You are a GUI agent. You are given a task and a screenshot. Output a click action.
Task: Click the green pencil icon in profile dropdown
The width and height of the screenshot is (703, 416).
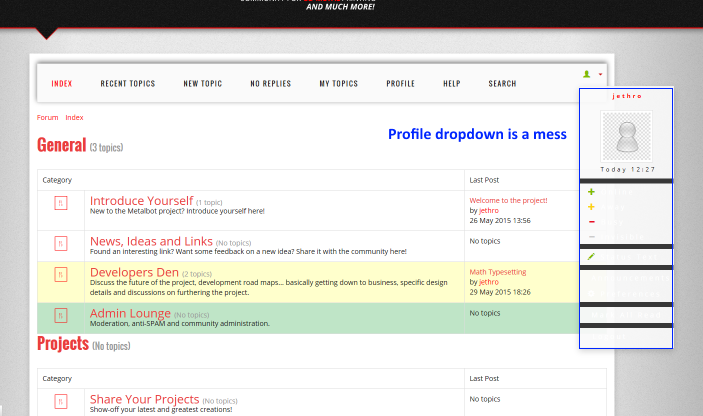pos(592,257)
